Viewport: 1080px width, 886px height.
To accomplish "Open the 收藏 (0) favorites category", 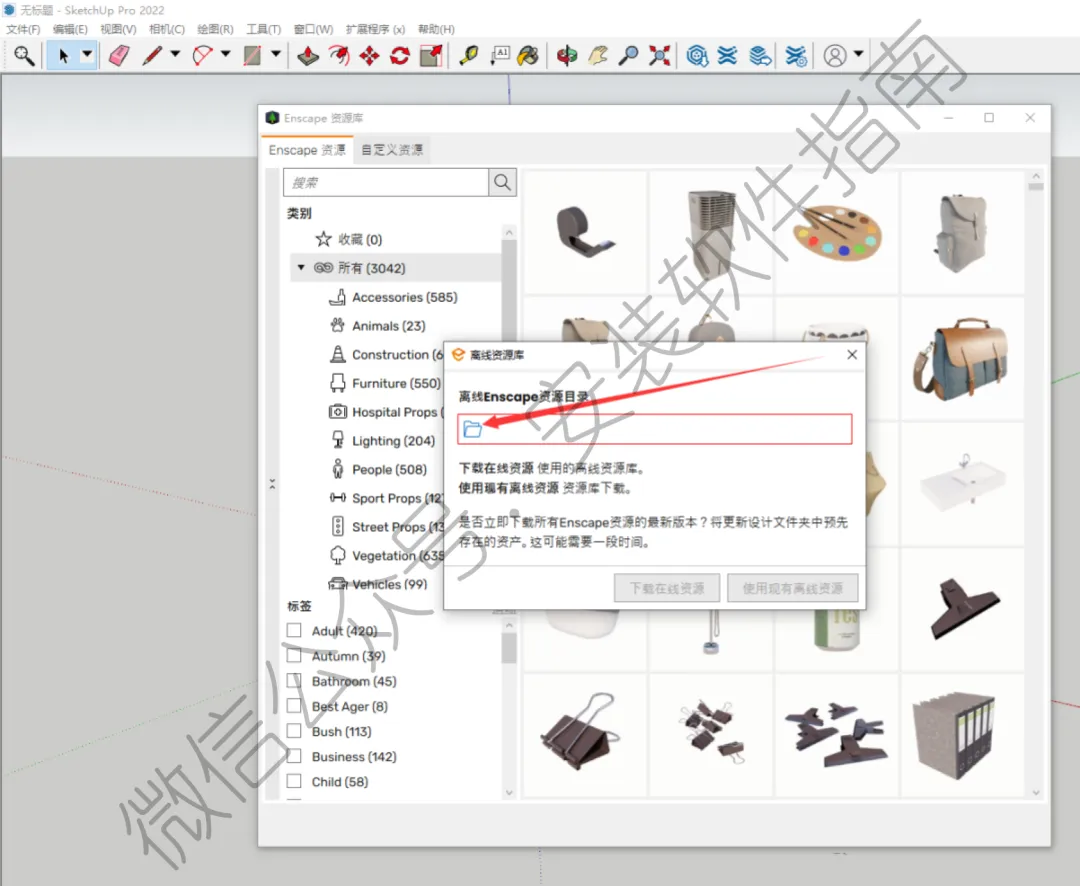I will [x=349, y=239].
